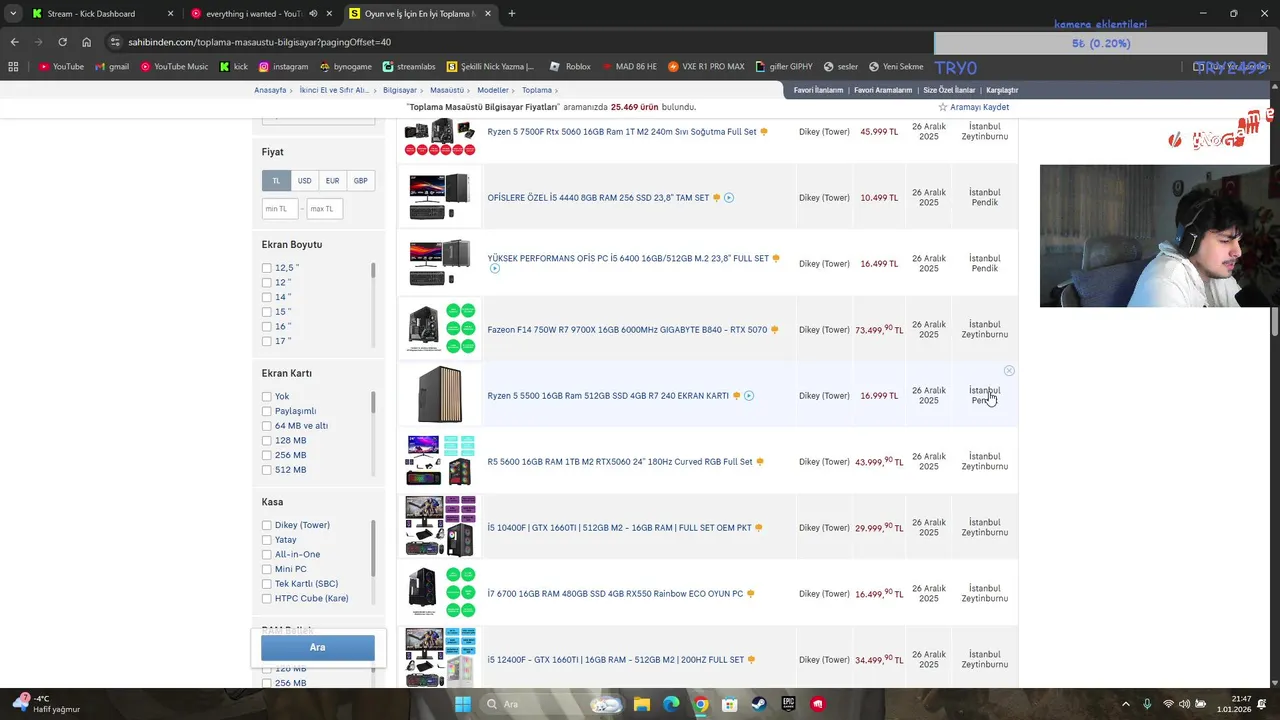Open Steam from taskbar
This screenshot has height=720, width=1280.
point(759,704)
